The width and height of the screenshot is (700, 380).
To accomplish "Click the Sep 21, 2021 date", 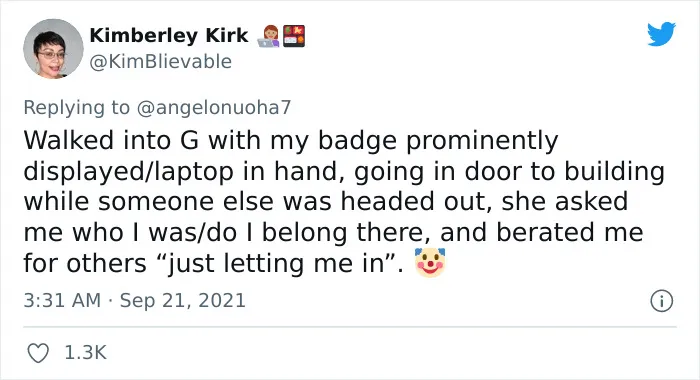I will pos(183,300).
